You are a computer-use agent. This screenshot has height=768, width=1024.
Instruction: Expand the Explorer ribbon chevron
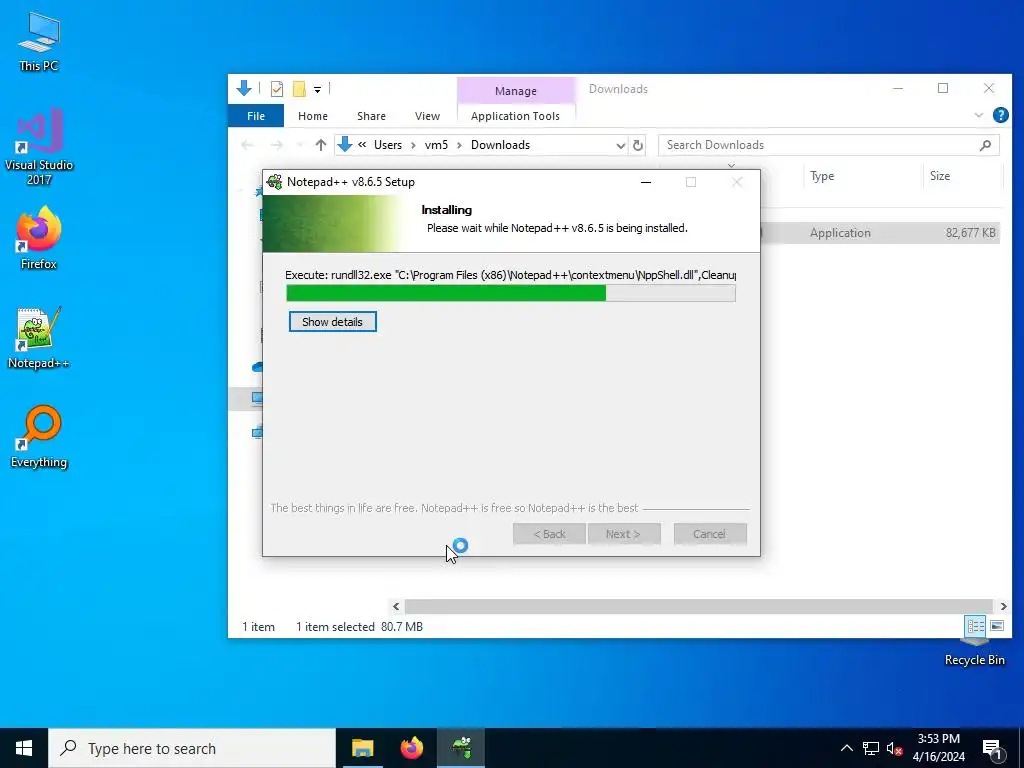(x=978, y=115)
